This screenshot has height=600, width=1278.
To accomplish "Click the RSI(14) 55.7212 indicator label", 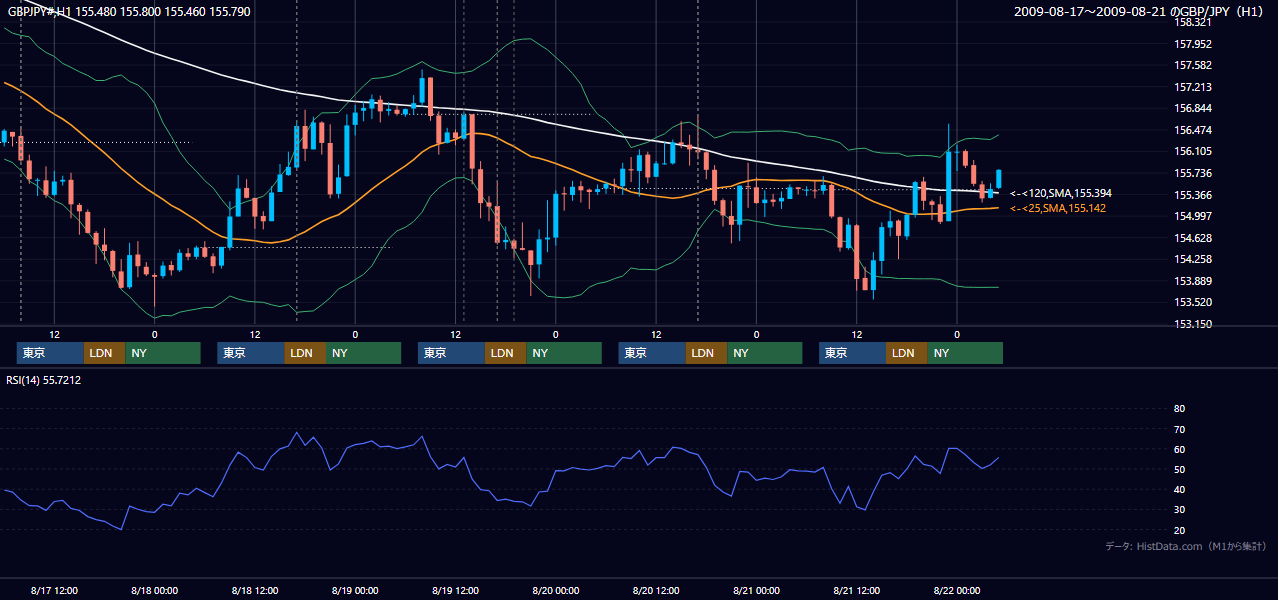I will pos(44,380).
